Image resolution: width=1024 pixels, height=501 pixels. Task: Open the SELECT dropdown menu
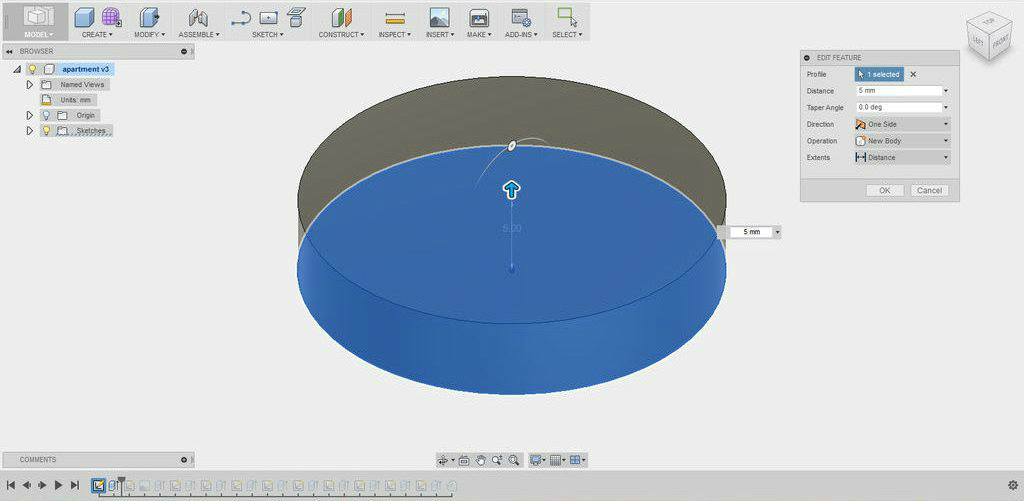567,35
